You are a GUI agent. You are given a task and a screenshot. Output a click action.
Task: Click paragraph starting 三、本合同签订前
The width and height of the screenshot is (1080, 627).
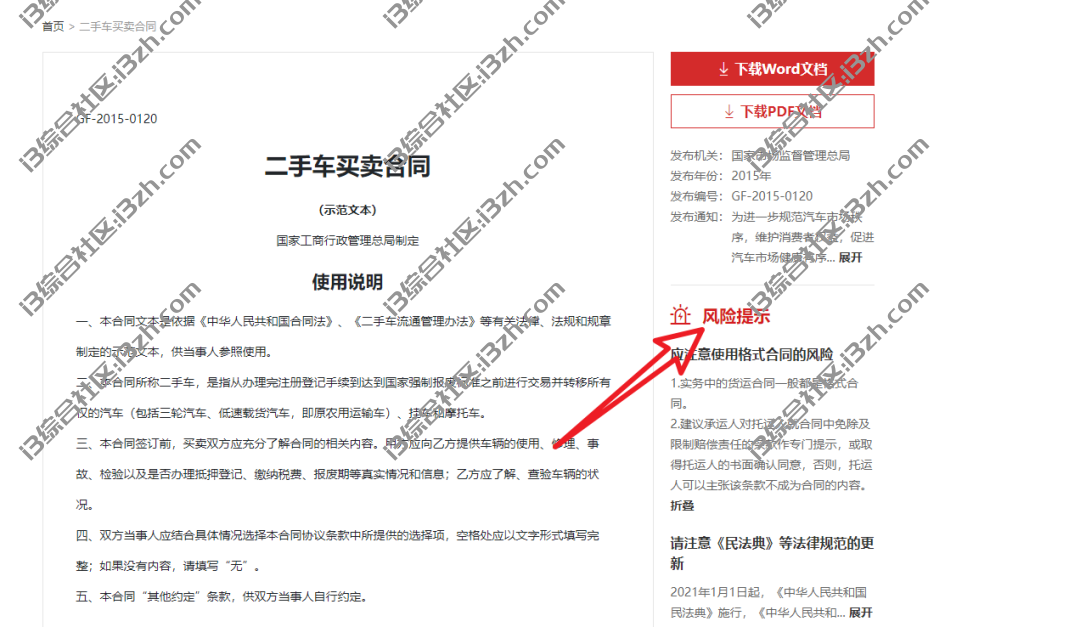[338, 474]
